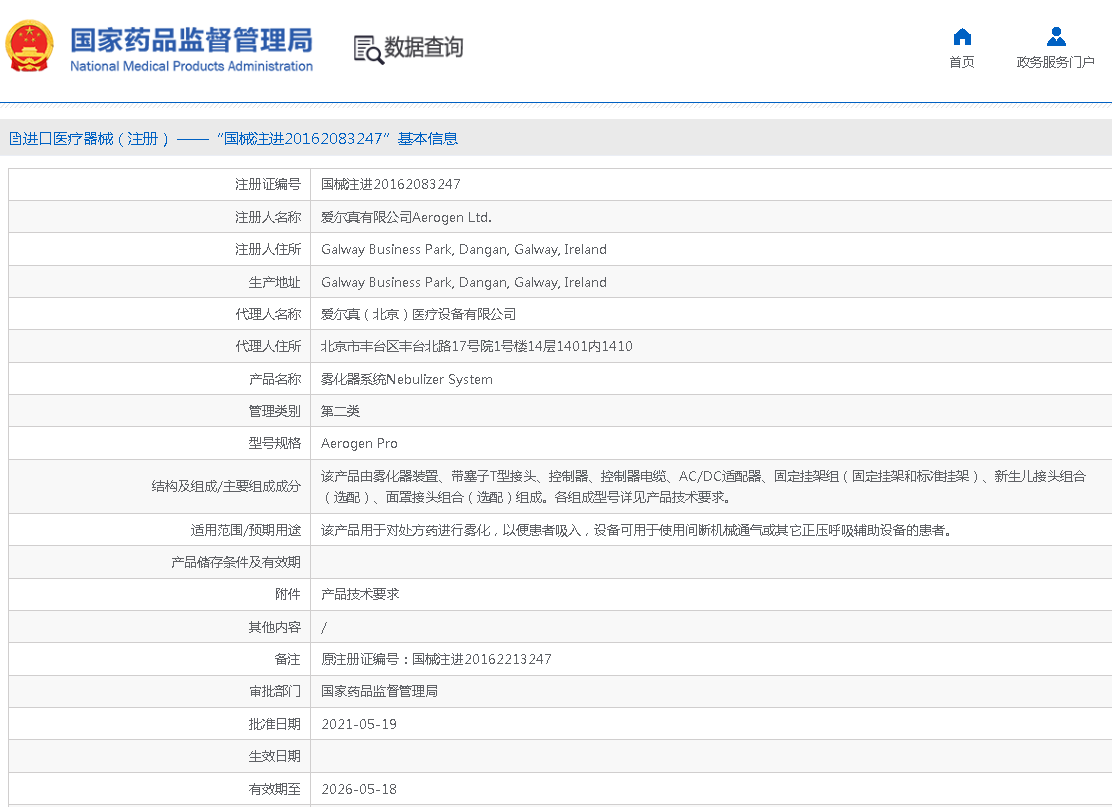Viewport: 1112px width, 807px height.
Task: Open the 首页 text link
Action: (962, 62)
